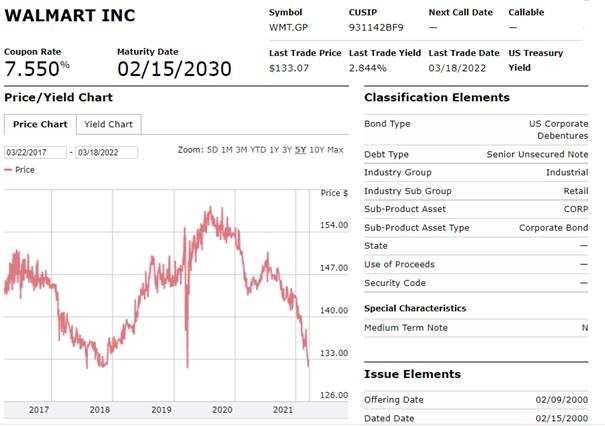The height and width of the screenshot is (426, 605).
Task: Click 2020 on the chart timeline
Action: pyautogui.click(x=222, y=410)
